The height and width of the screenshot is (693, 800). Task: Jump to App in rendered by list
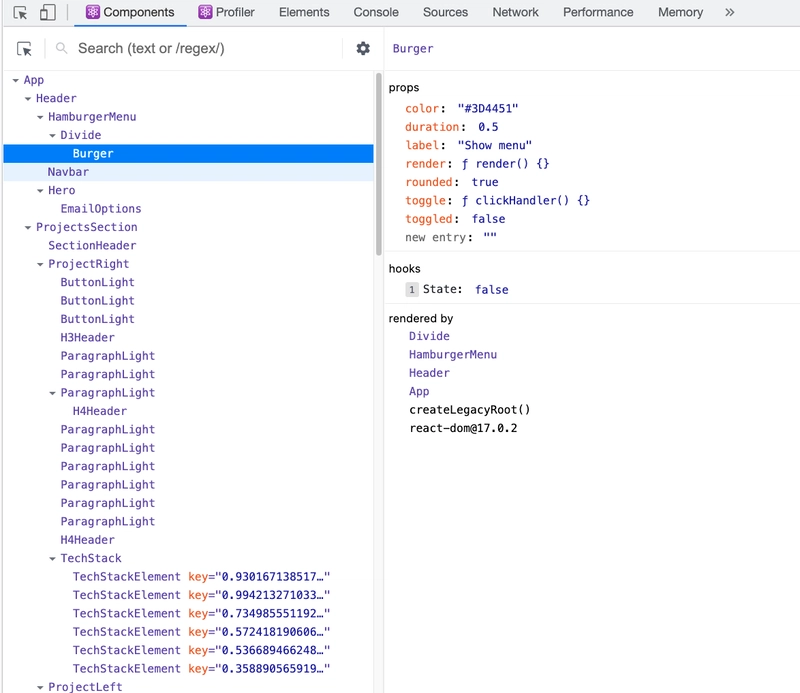tap(419, 391)
